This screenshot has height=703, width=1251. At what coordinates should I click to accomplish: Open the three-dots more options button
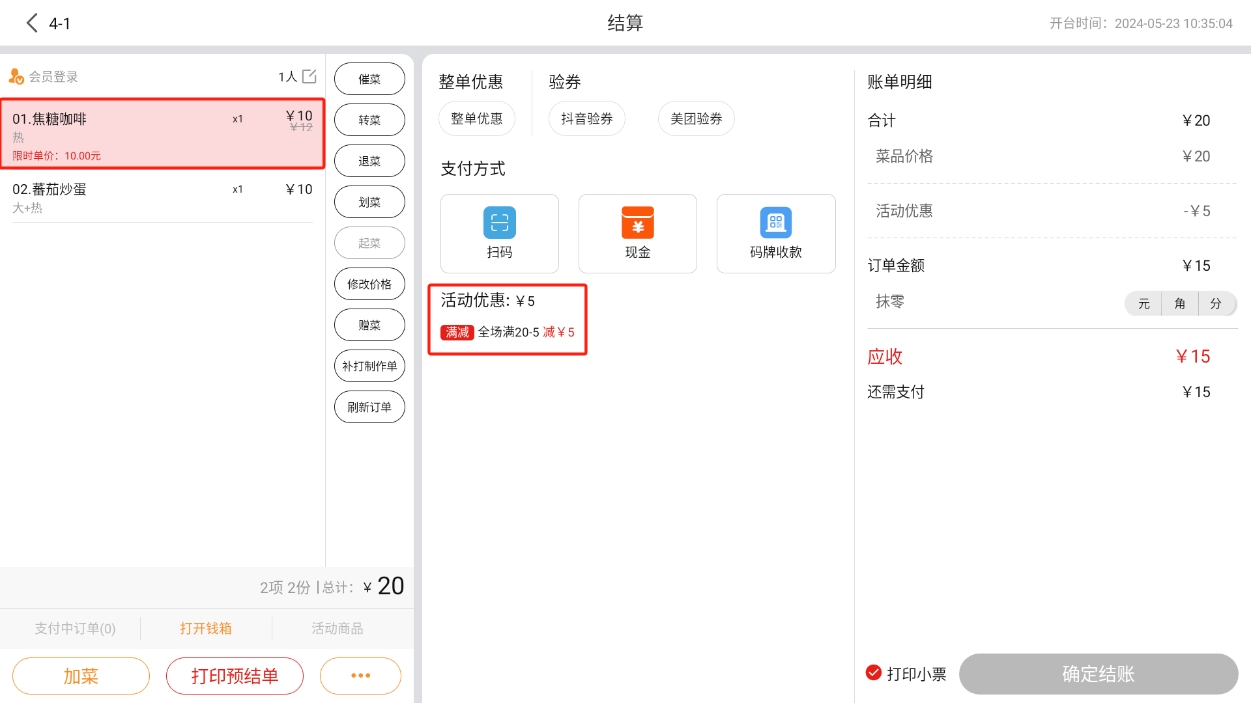coord(360,676)
